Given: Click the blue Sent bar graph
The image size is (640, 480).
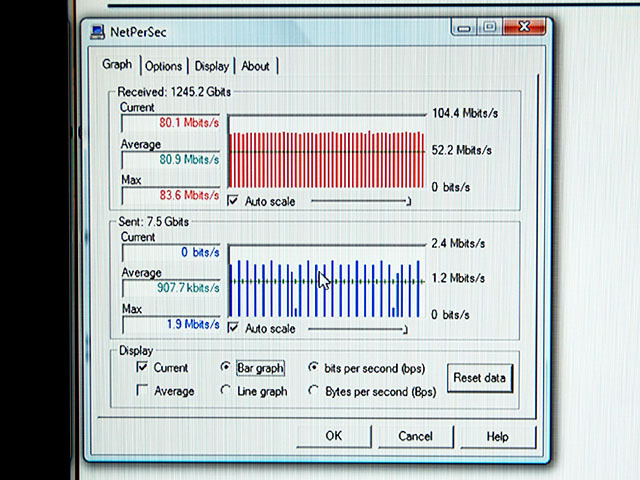Looking at the screenshot, I should tap(327, 281).
